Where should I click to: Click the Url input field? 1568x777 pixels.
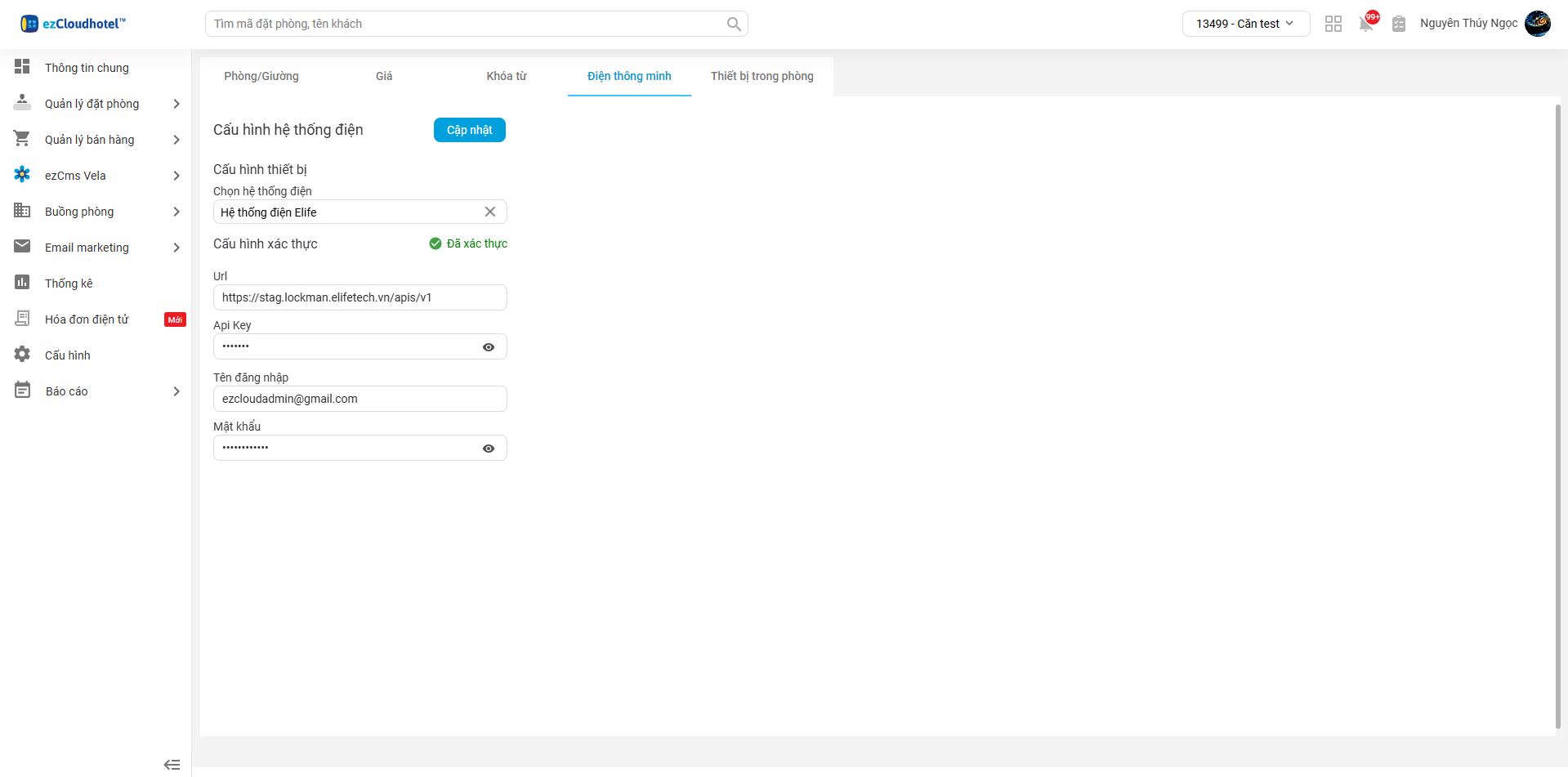tap(360, 297)
